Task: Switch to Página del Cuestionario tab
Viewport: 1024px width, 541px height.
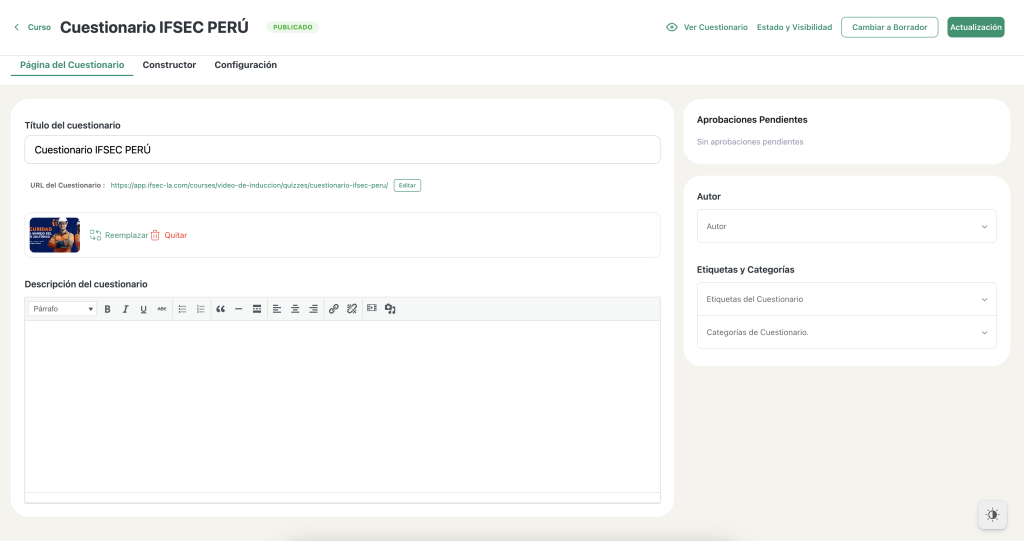Action: [72, 65]
